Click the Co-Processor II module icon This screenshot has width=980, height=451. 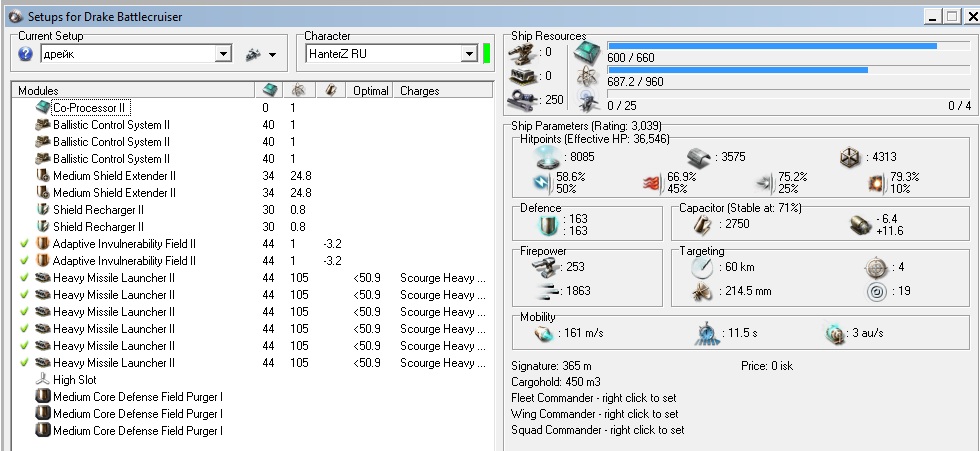point(42,107)
